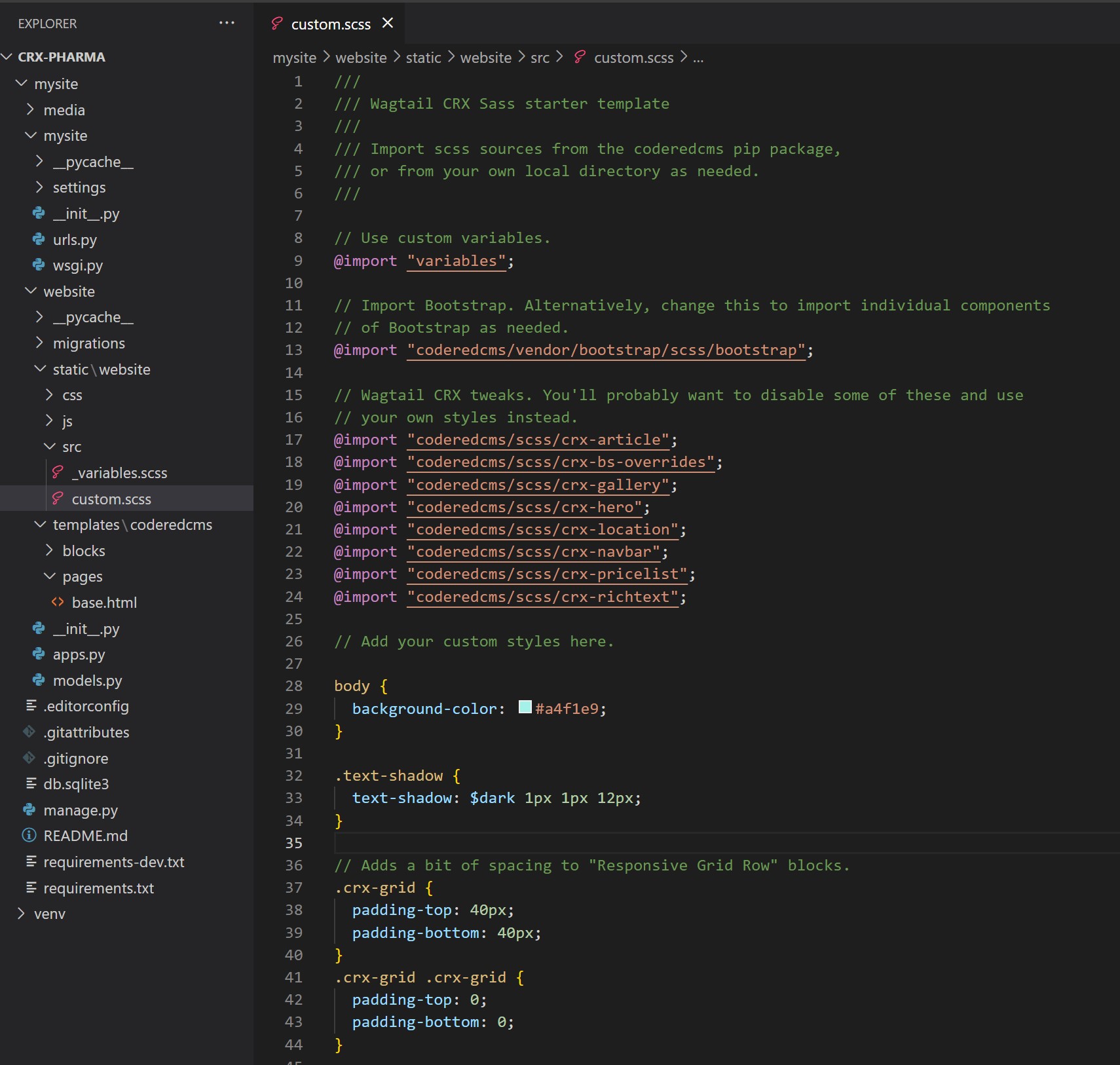
Task: Select the custom.scss editor tab
Action: point(330,24)
